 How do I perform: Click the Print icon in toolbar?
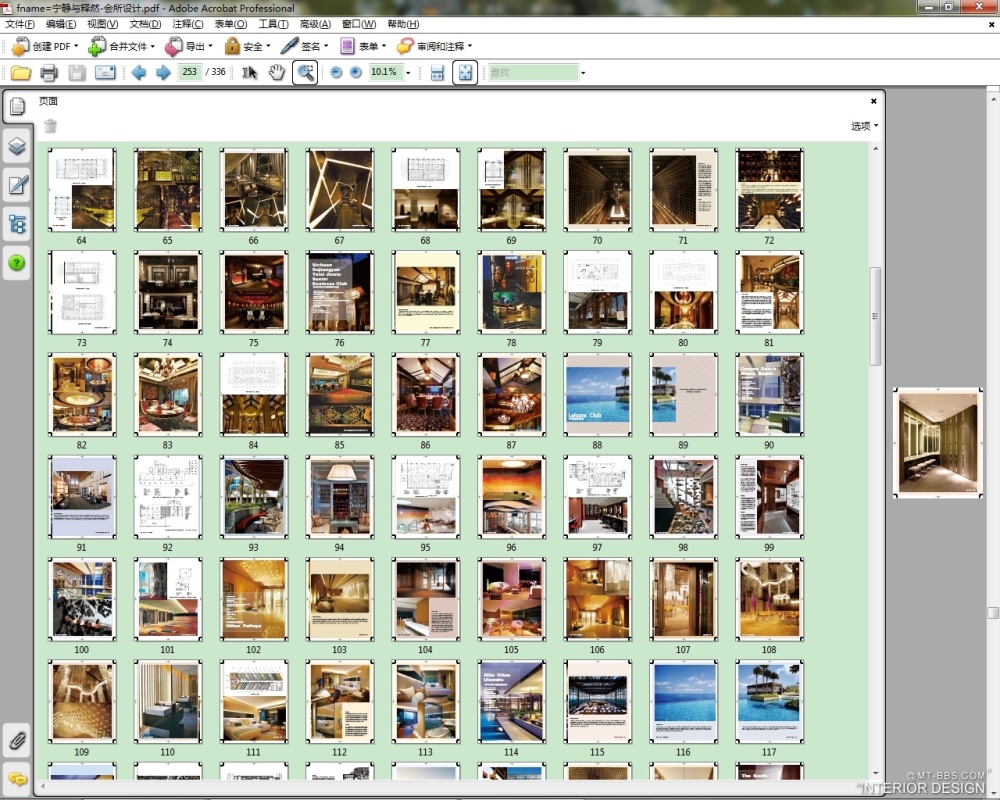tap(49, 72)
